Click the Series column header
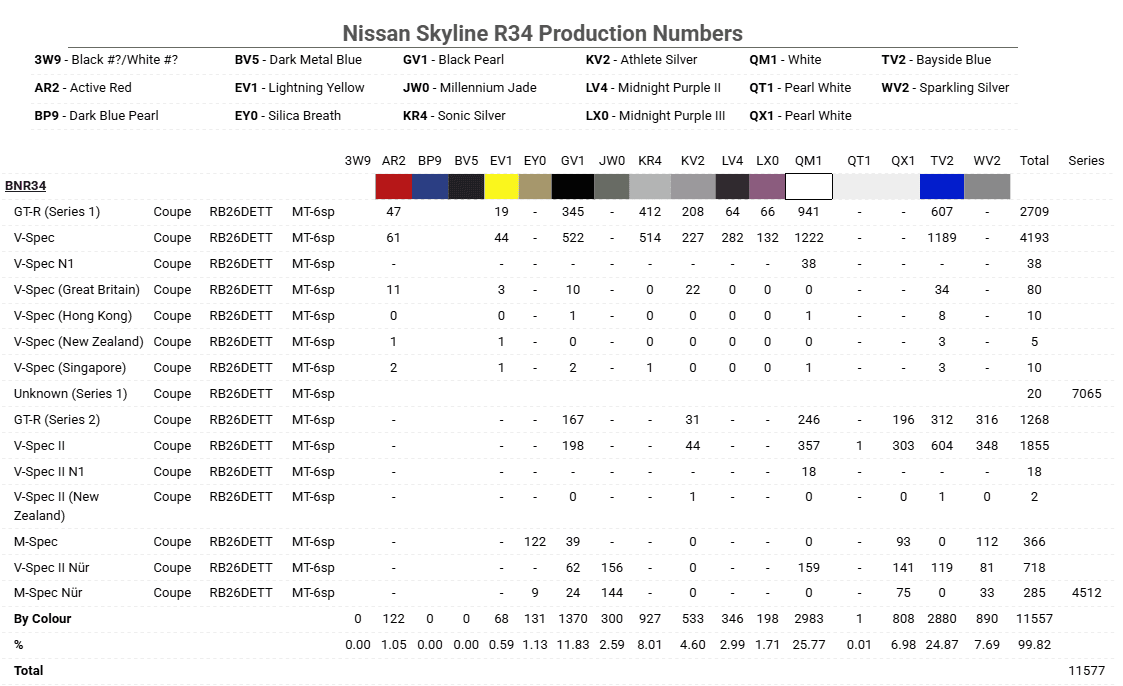 [x=1086, y=160]
